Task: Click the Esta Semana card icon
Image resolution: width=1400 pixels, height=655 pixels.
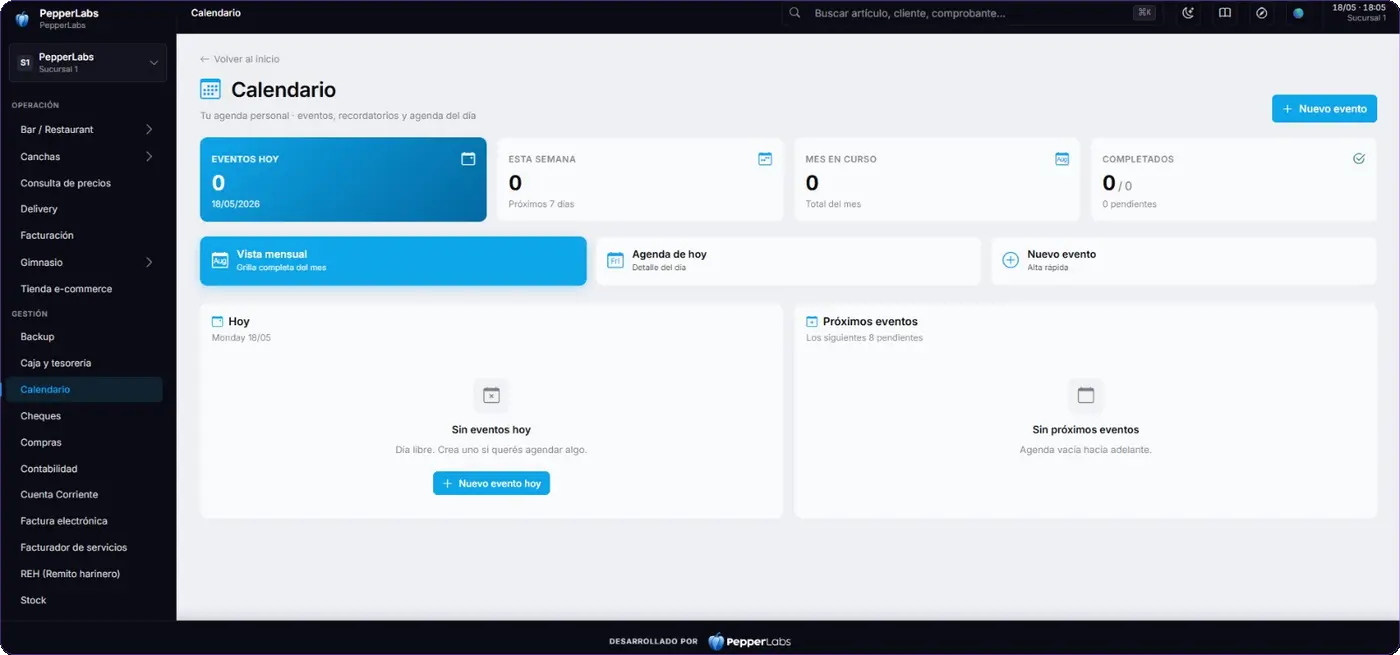Action: (x=765, y=158)
